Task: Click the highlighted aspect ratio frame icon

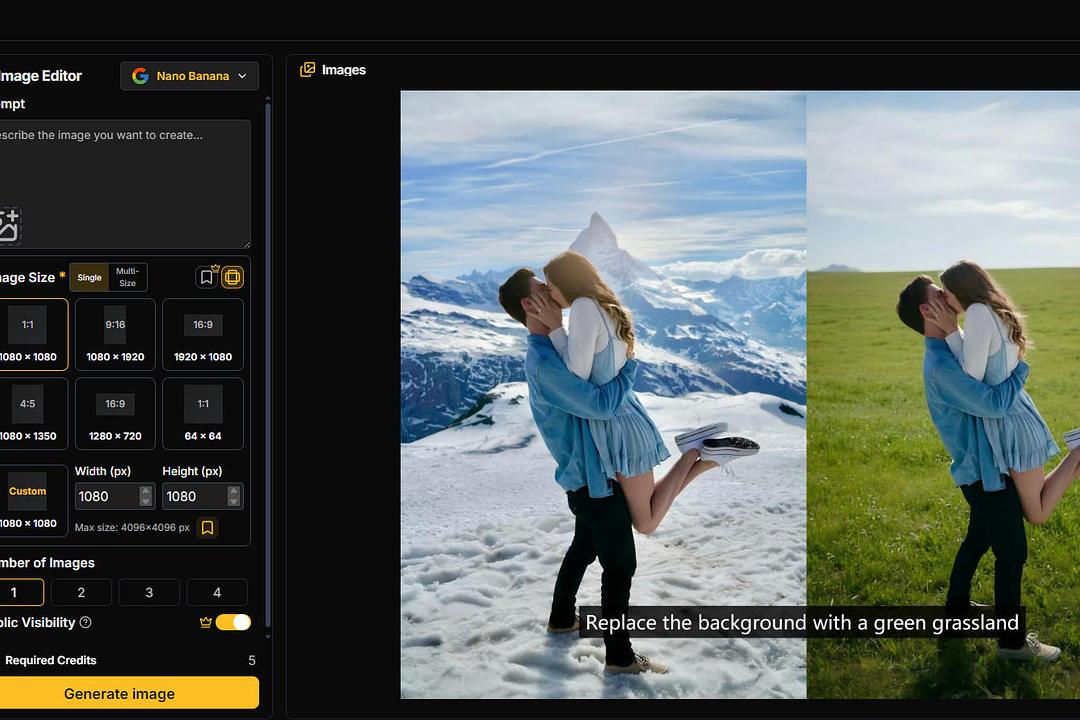Action: click(x=232, y=277)
